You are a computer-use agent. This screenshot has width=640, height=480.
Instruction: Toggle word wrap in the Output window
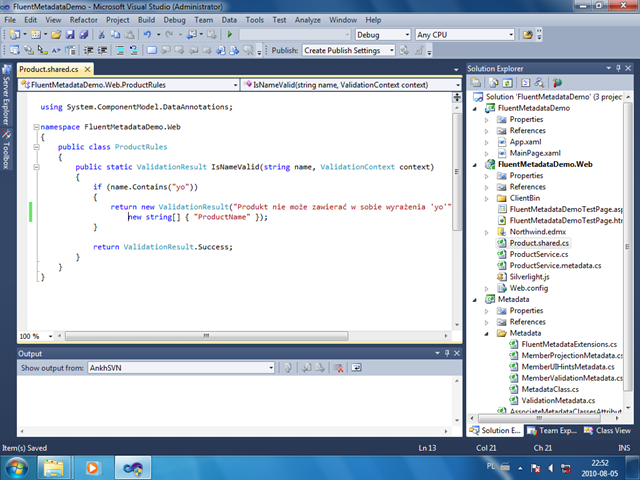(356, 368)
